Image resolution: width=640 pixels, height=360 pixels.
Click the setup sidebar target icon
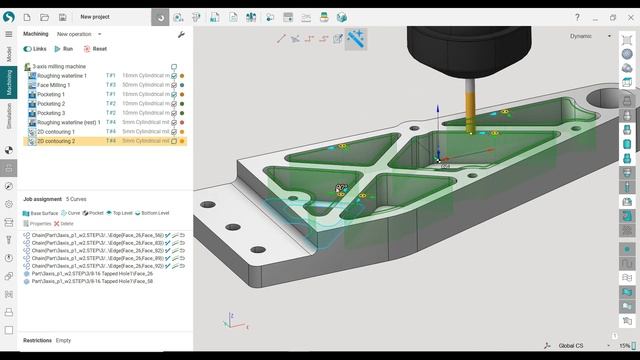[9, 150]
